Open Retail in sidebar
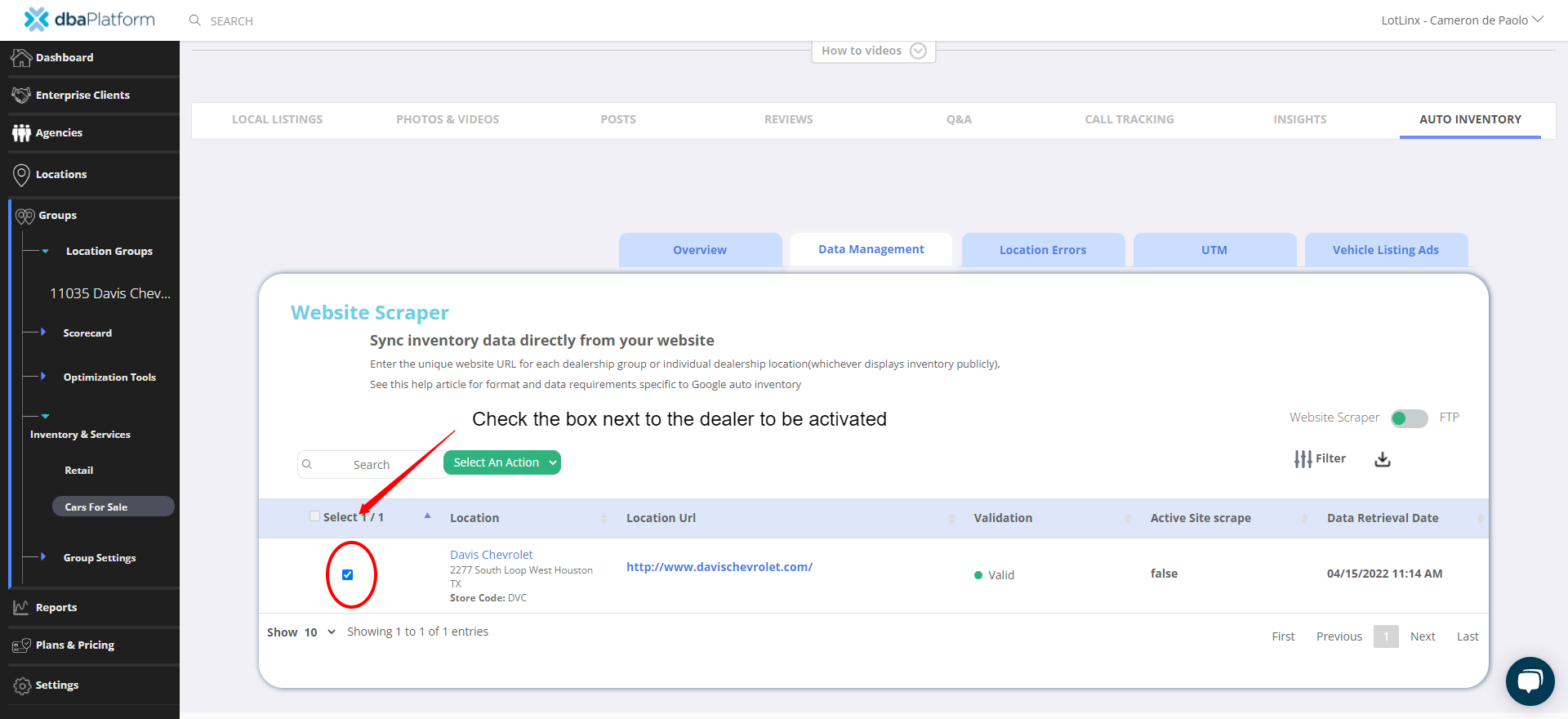Screen dimensions: 1568x719 click(79, 471)
